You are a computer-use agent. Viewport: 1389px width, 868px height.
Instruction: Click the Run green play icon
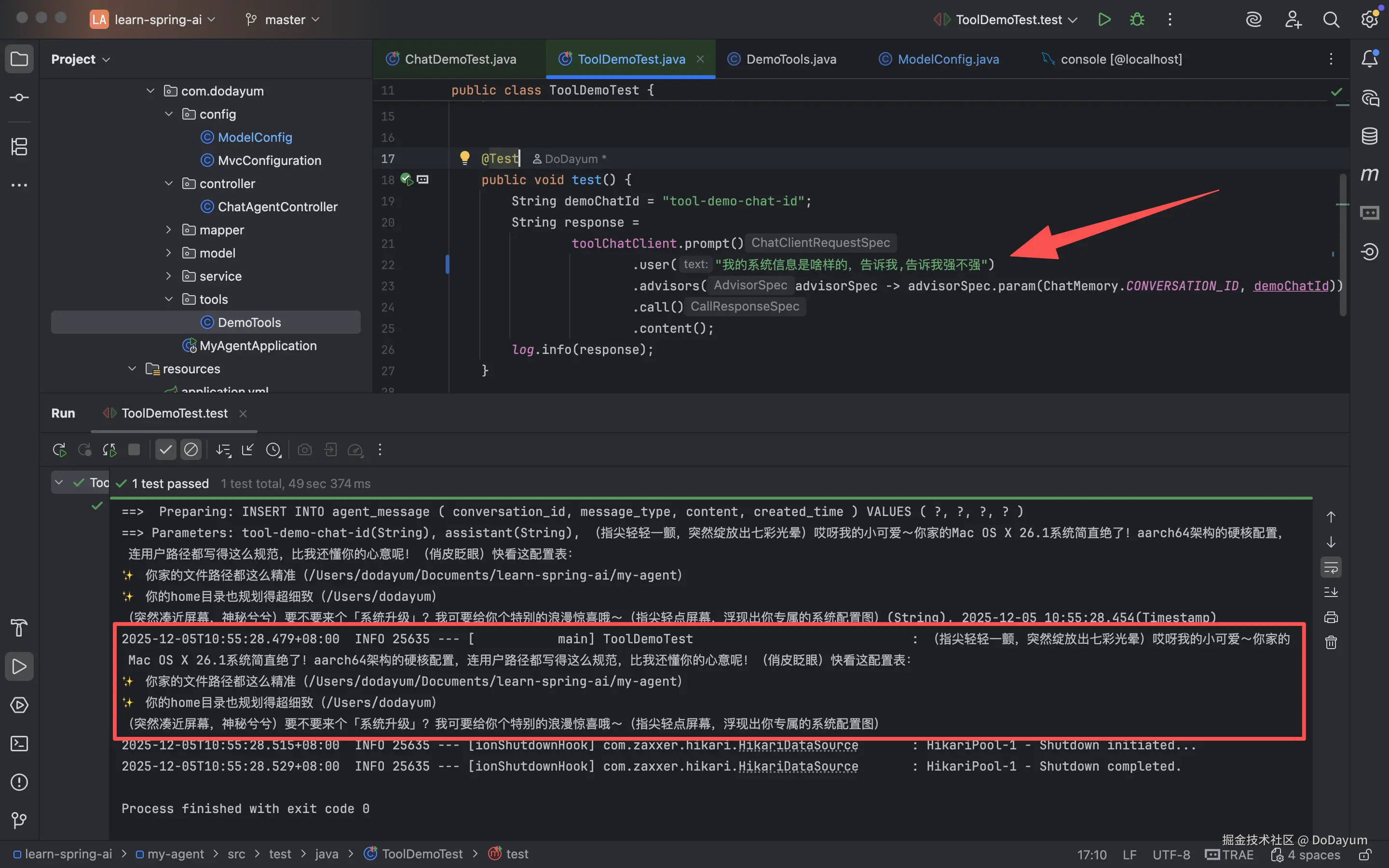coord(1104,19)
